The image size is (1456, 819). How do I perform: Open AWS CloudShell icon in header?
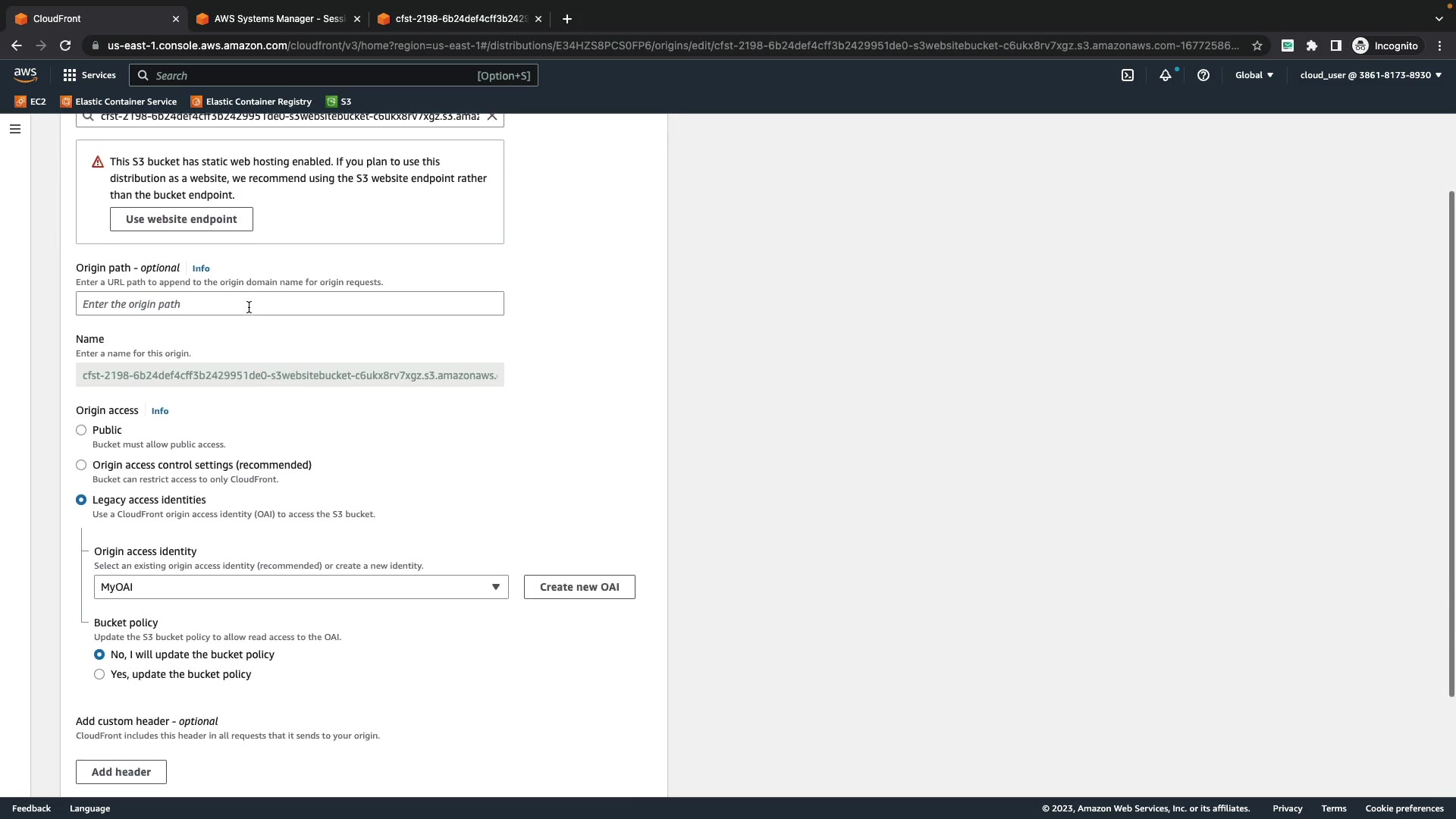coord(1128,75)
